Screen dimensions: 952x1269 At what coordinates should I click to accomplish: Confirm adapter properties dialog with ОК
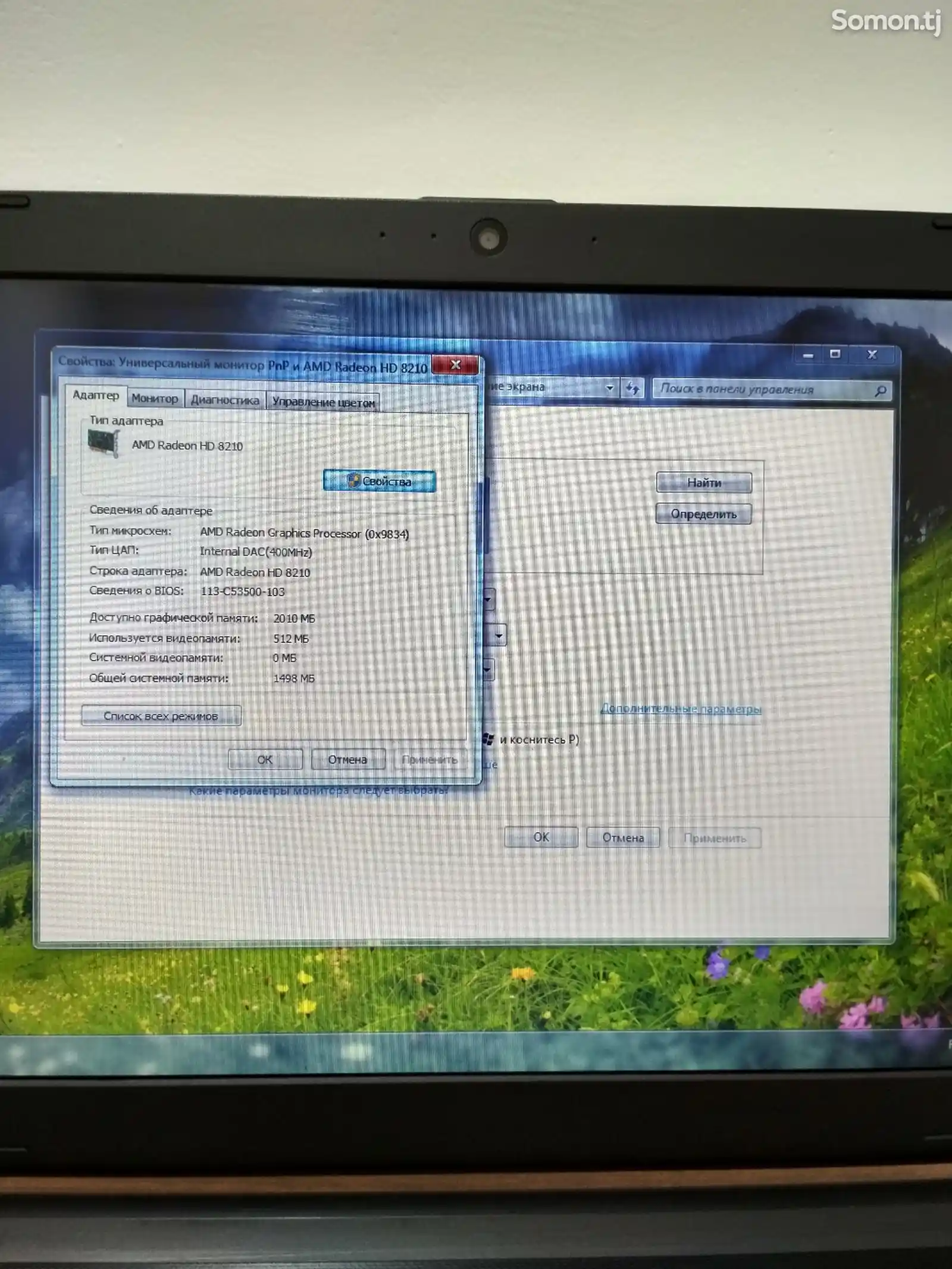tap(265, 759)
